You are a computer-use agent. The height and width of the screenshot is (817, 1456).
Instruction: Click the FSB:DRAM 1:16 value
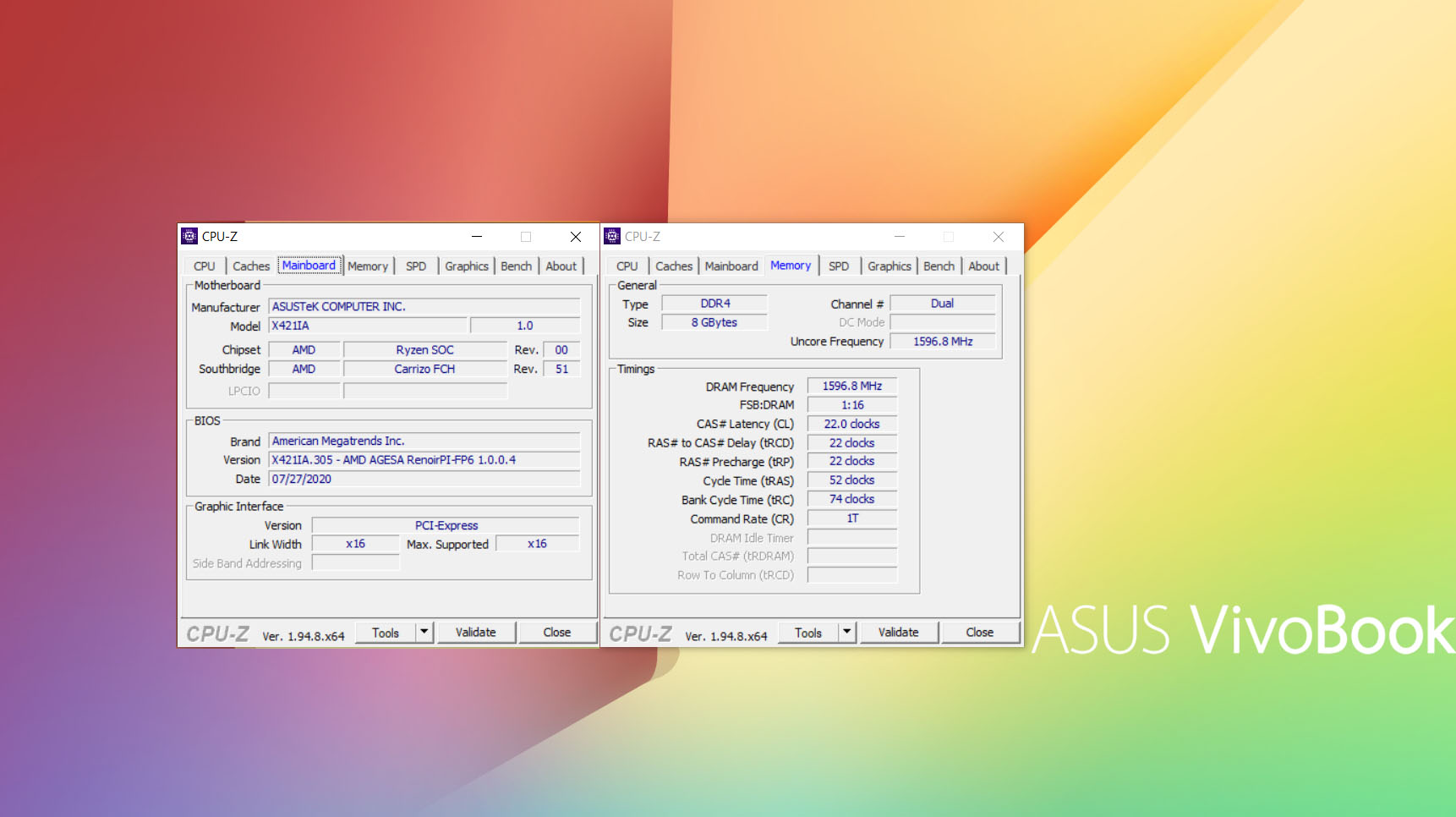[x=852, y=405]
